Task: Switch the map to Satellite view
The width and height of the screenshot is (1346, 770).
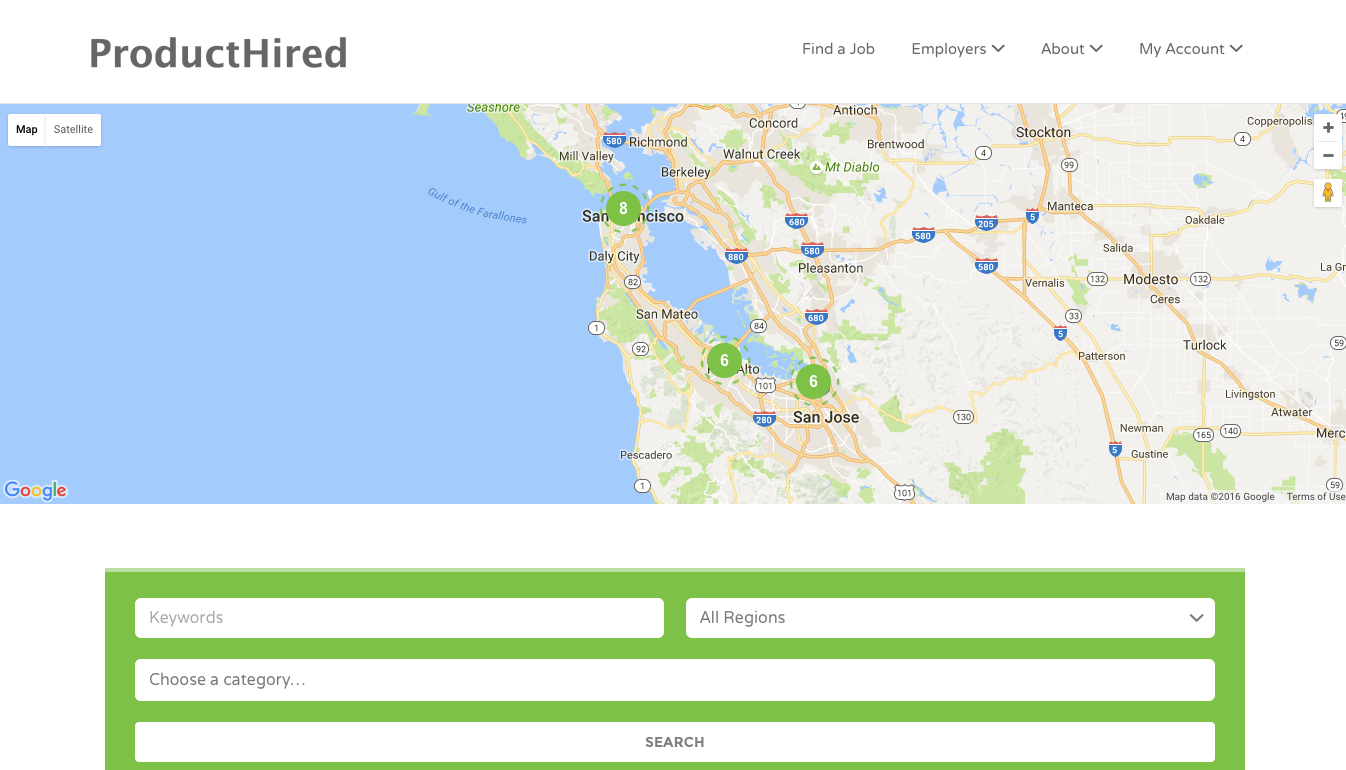Action: 73,130
